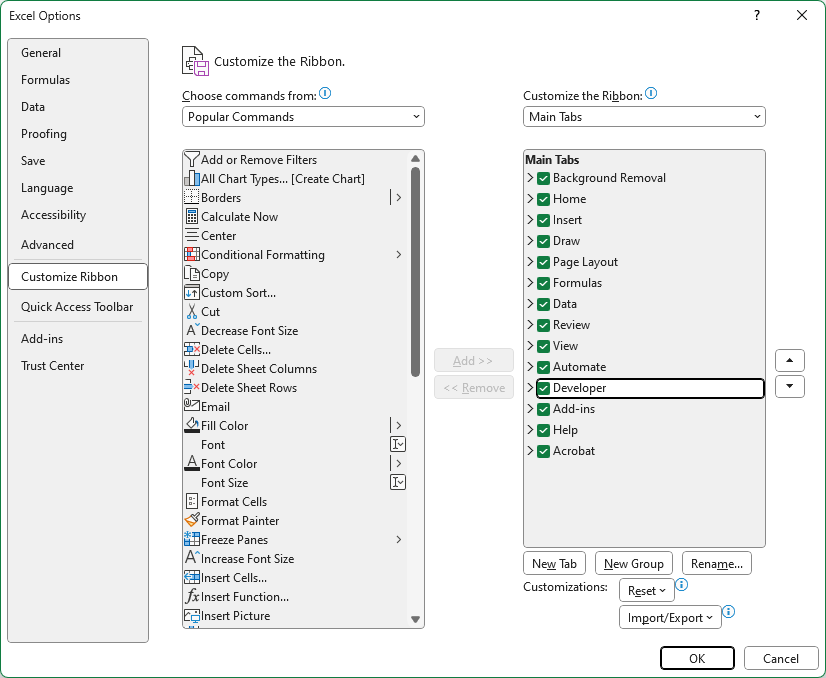
Task: Open the Popular Commands dropdown
Action: 303,116
